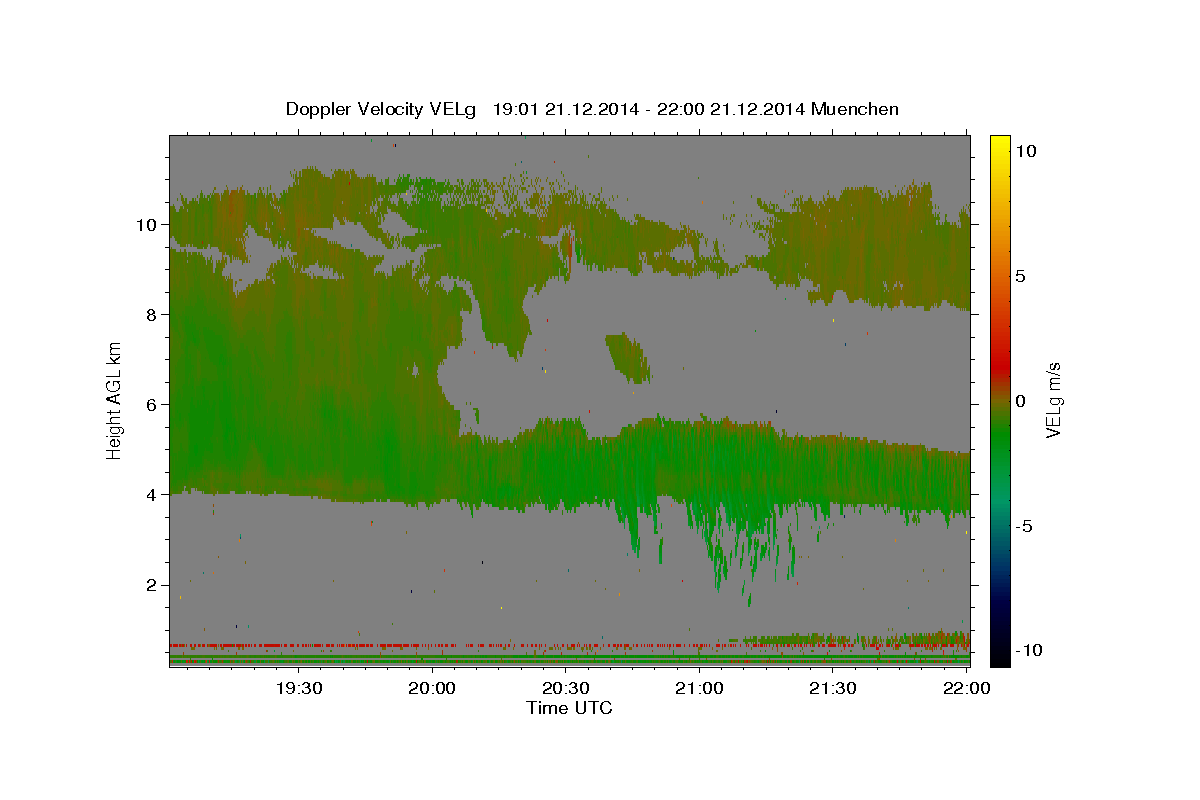Click the colorbar value 0 label
This screenshot has height=800, width=1200.
click(x=1020, y=400)
